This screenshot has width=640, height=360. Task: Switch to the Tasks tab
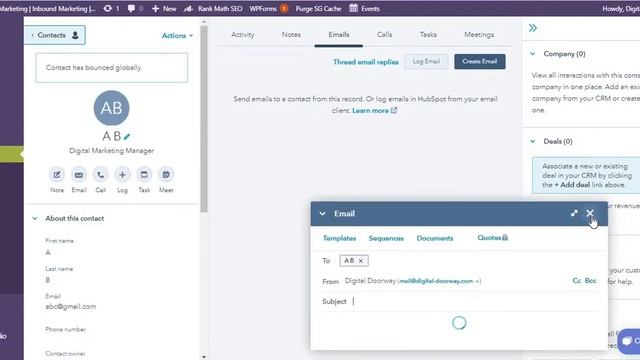[428, 35]
